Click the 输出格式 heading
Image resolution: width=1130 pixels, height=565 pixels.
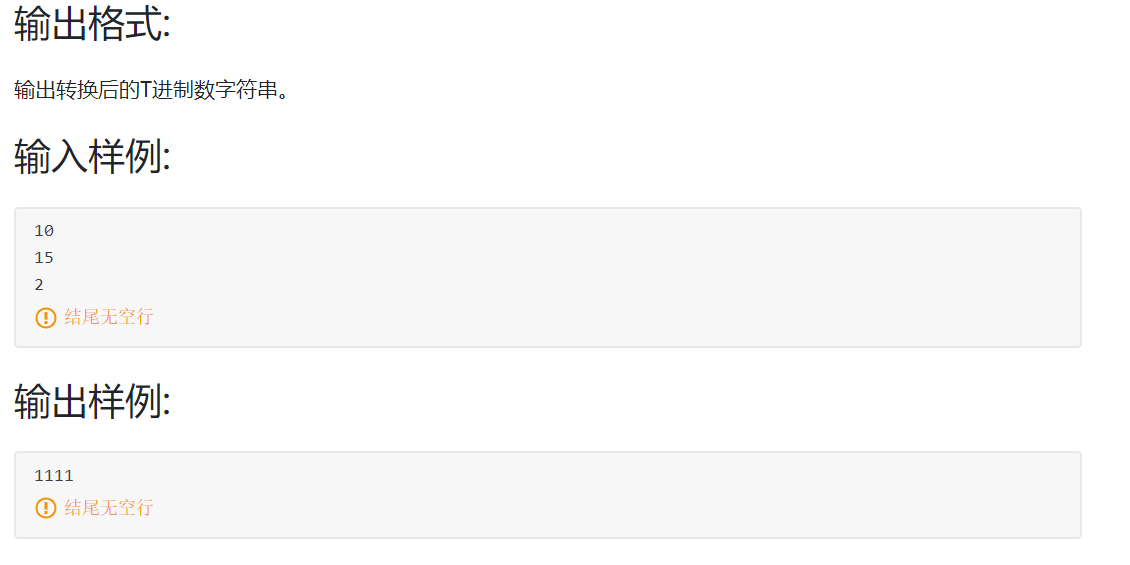tap(92, 25)
